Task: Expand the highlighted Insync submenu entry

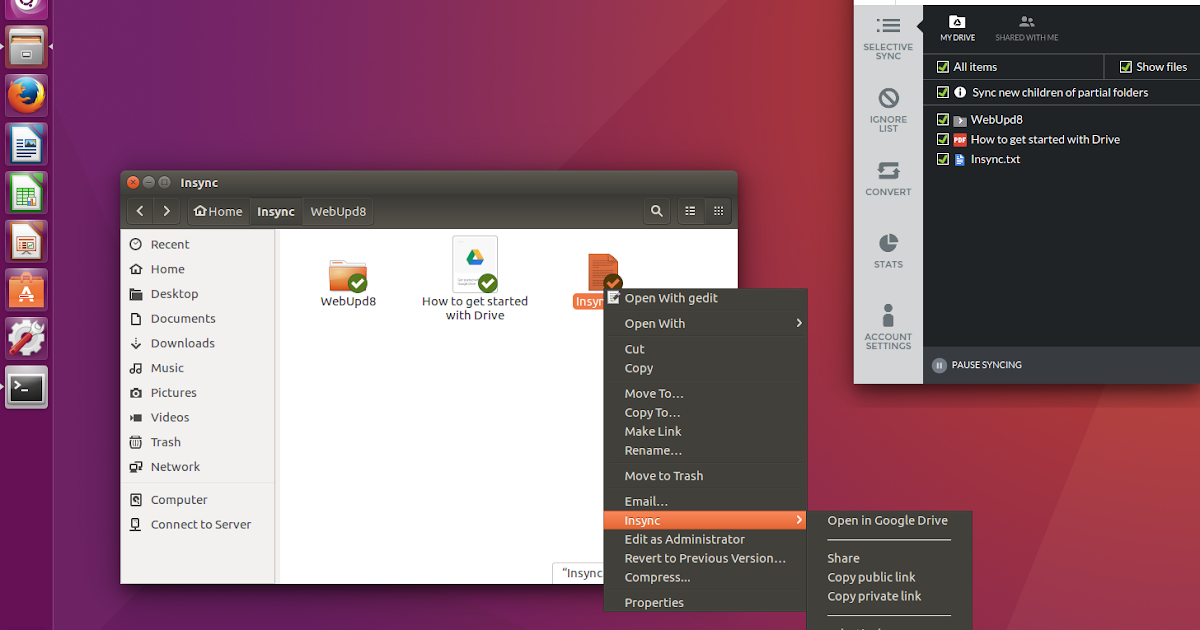Action: pyautogui.click(x=705, y=521)
